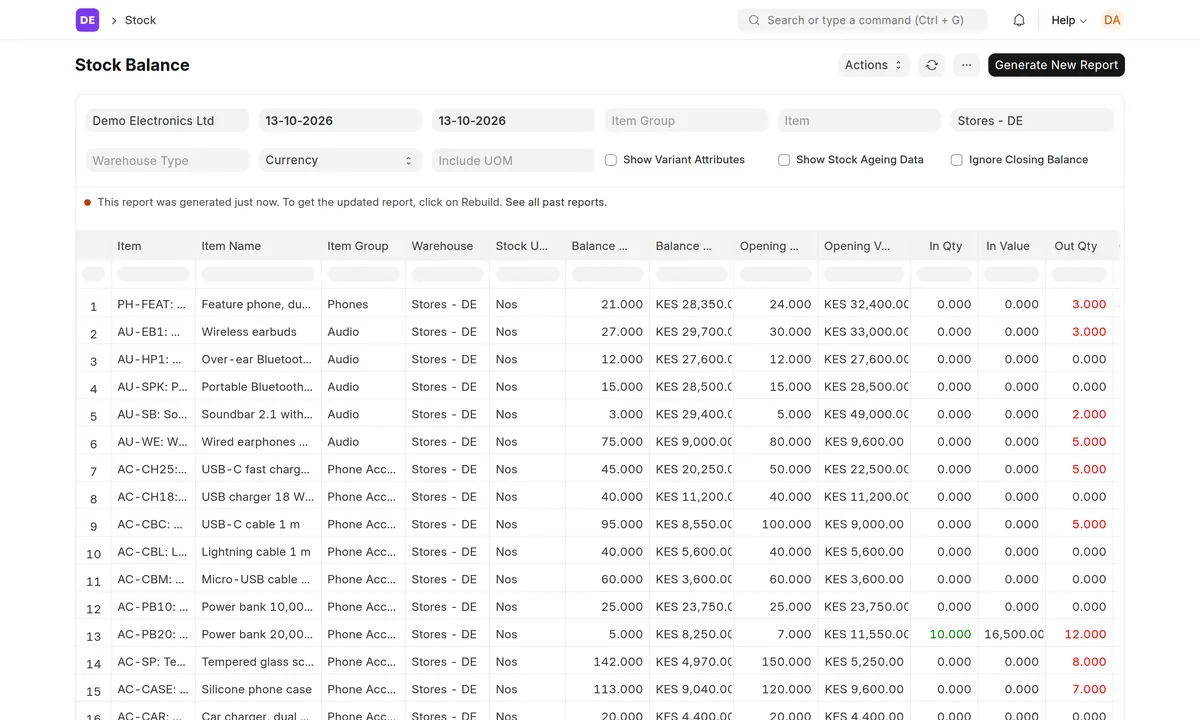
Task: Click the search magnifier icon
Action: 754,20
